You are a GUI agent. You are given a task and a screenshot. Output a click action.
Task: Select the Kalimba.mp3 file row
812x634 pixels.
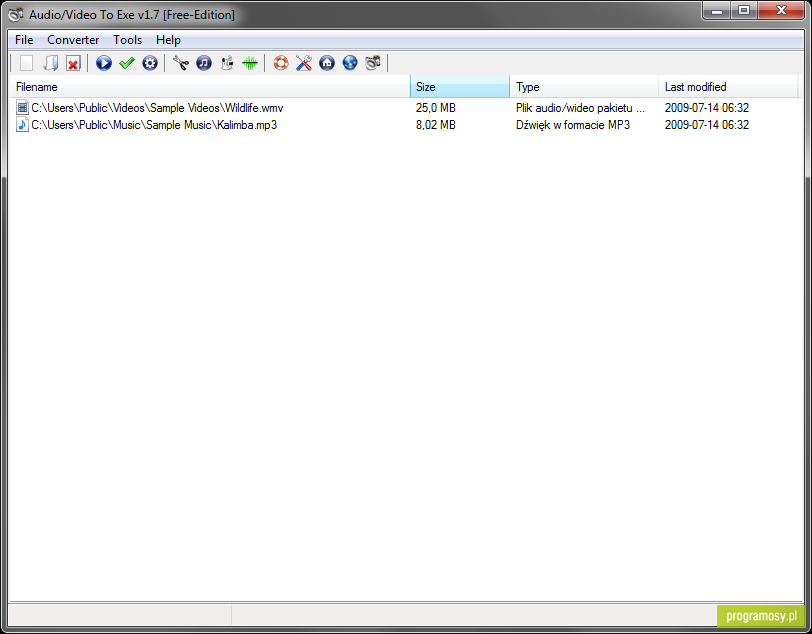click(x=405, y=125)
